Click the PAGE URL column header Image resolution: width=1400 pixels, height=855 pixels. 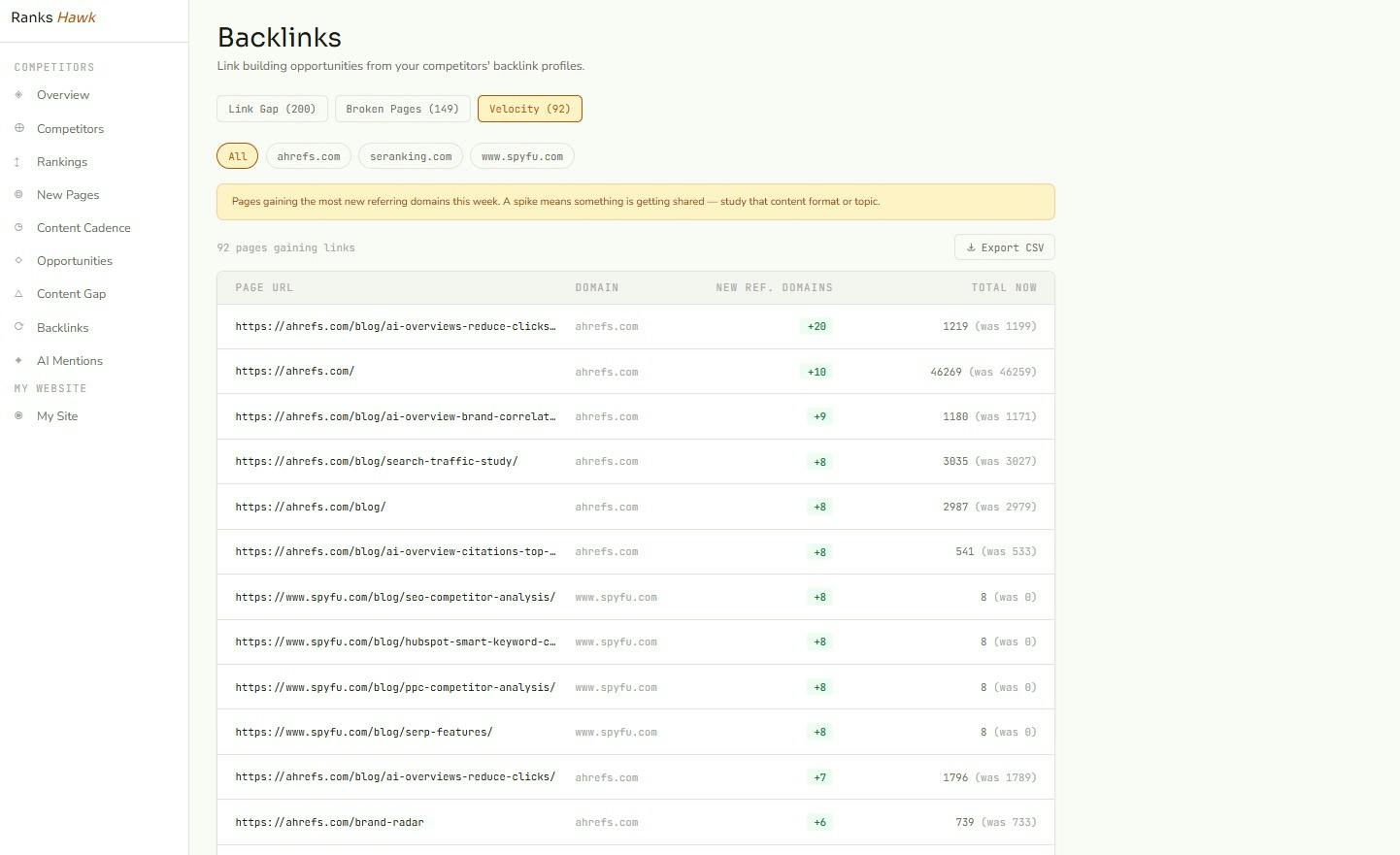pyautogui.click(x=264, y=287)
